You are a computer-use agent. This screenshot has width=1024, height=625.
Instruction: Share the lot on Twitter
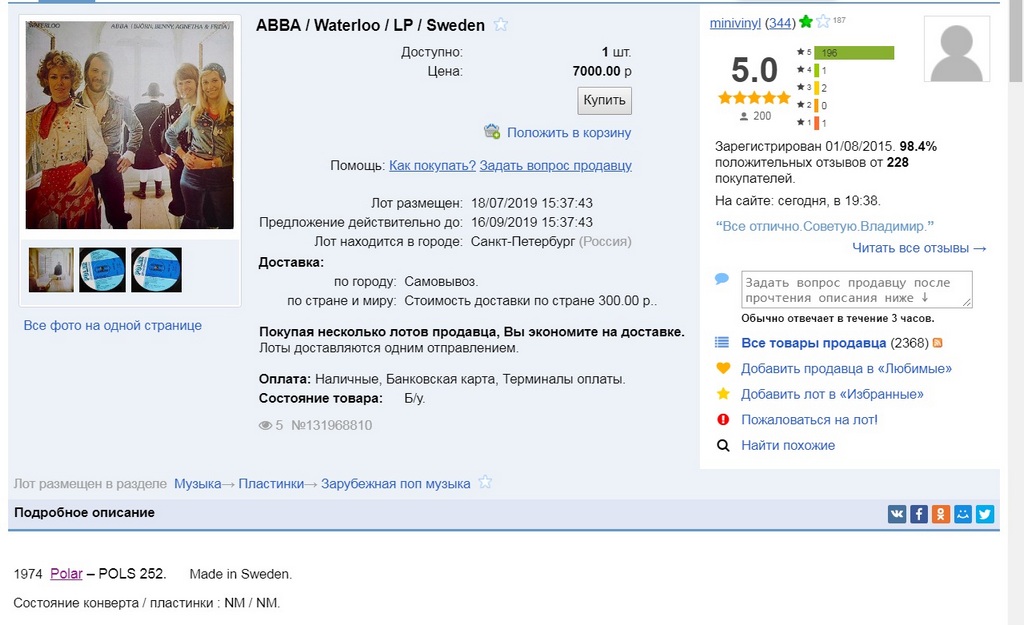pos(985,514)
